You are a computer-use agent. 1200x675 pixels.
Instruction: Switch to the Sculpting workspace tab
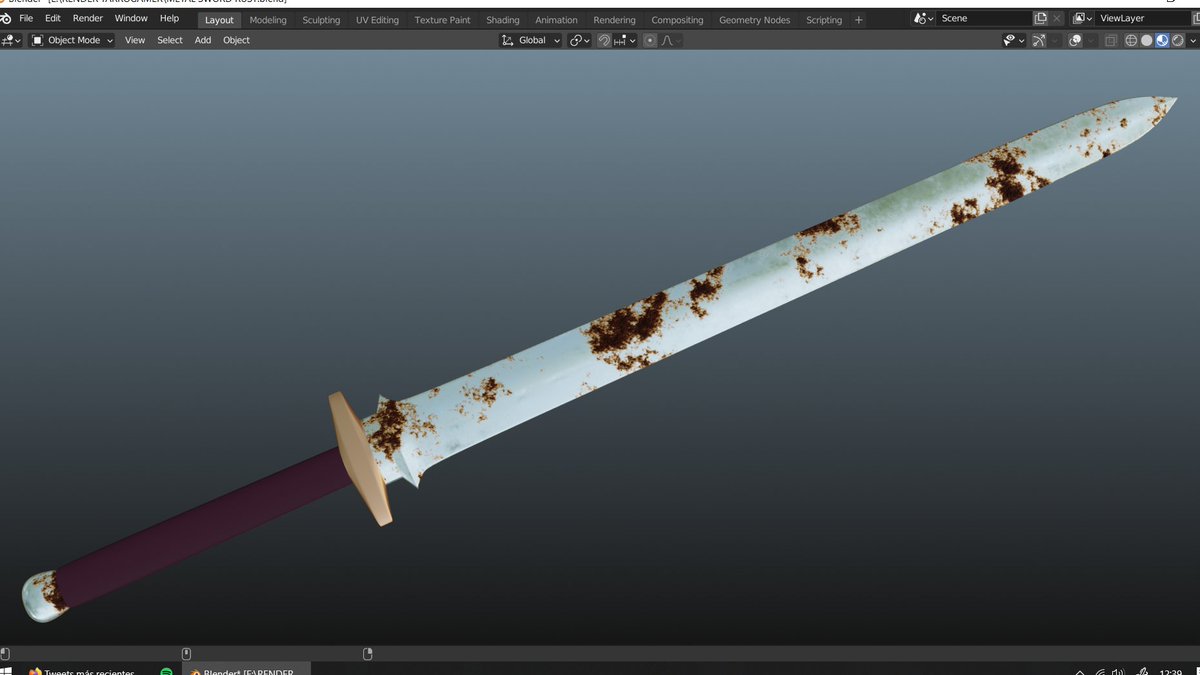pos(321,20)
